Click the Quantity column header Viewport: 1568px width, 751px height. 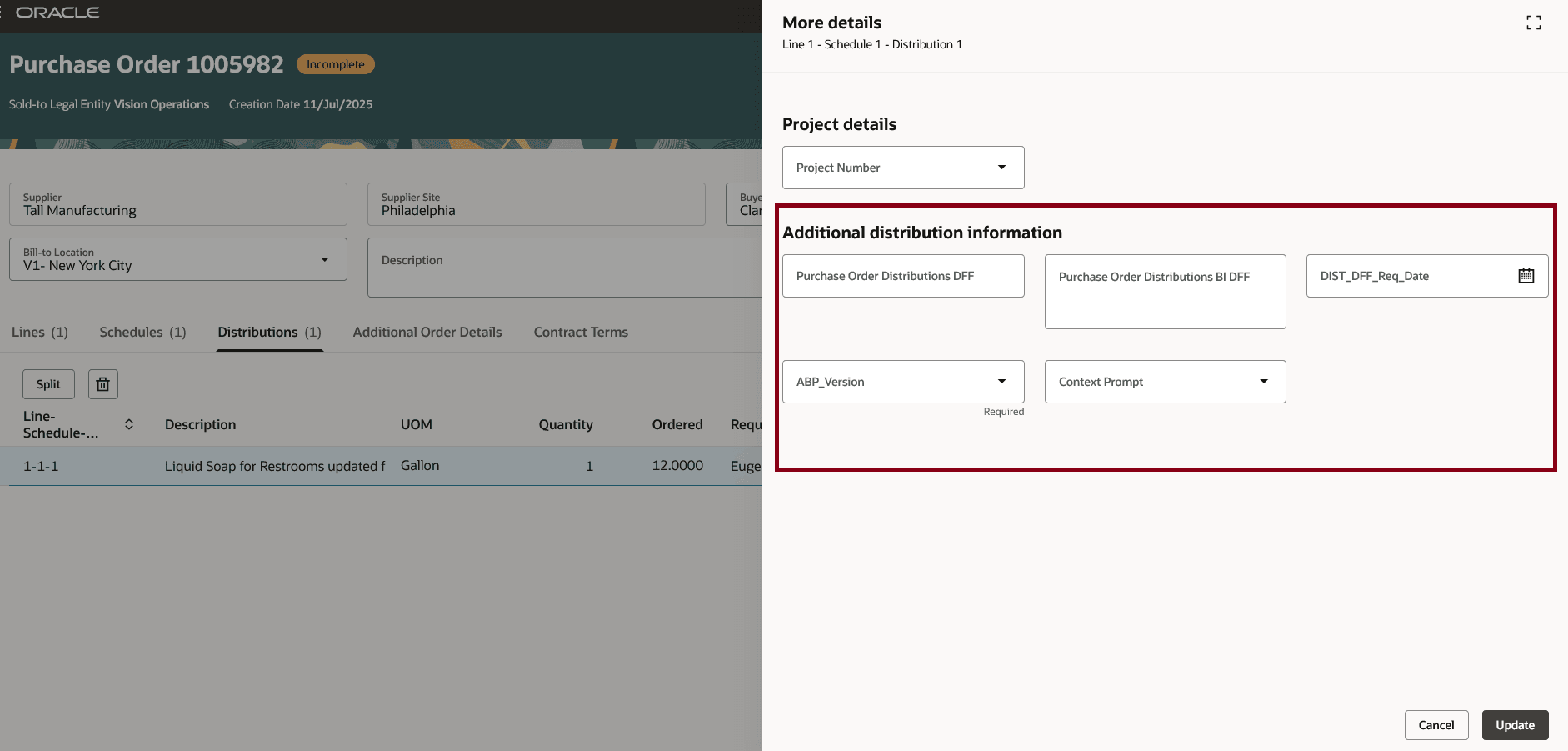(566, 424)
